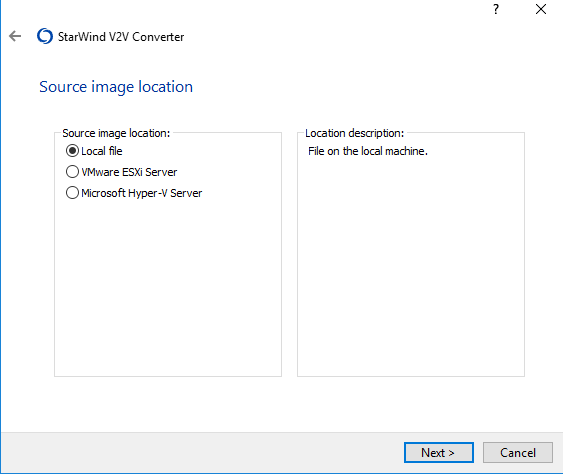Choose Microsoft Hyper-V Server as source

(134, 193)
